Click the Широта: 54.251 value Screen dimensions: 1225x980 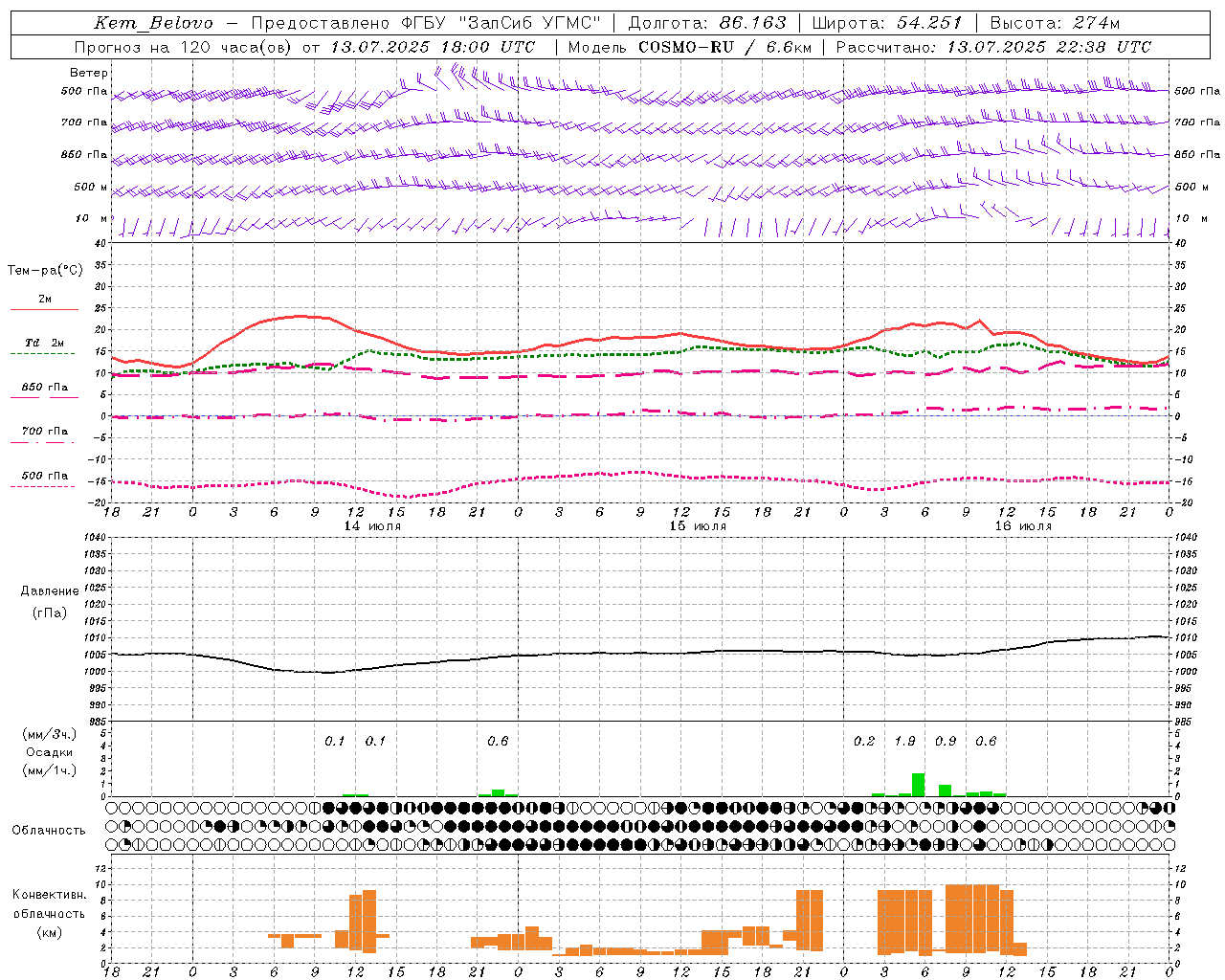pos(886,23)
